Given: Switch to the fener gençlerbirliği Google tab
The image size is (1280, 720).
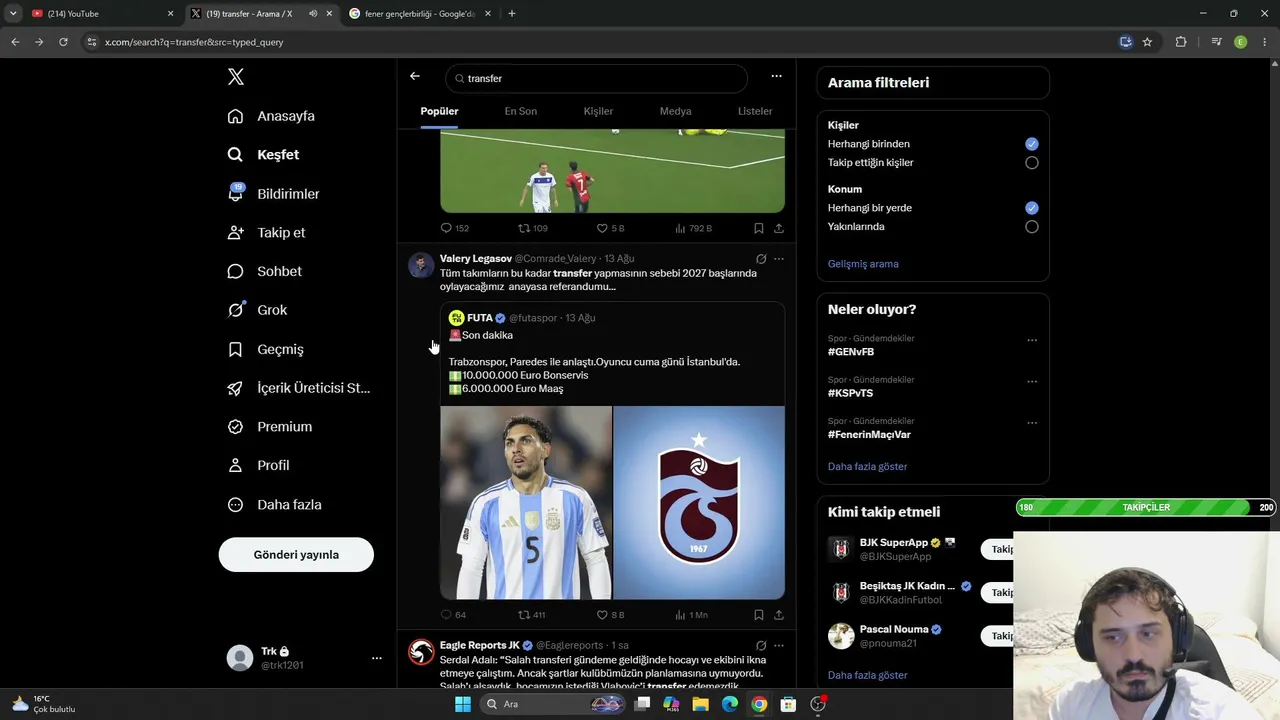Looking at the screenshot, I should pyautogui.click(x=420, y=14).
